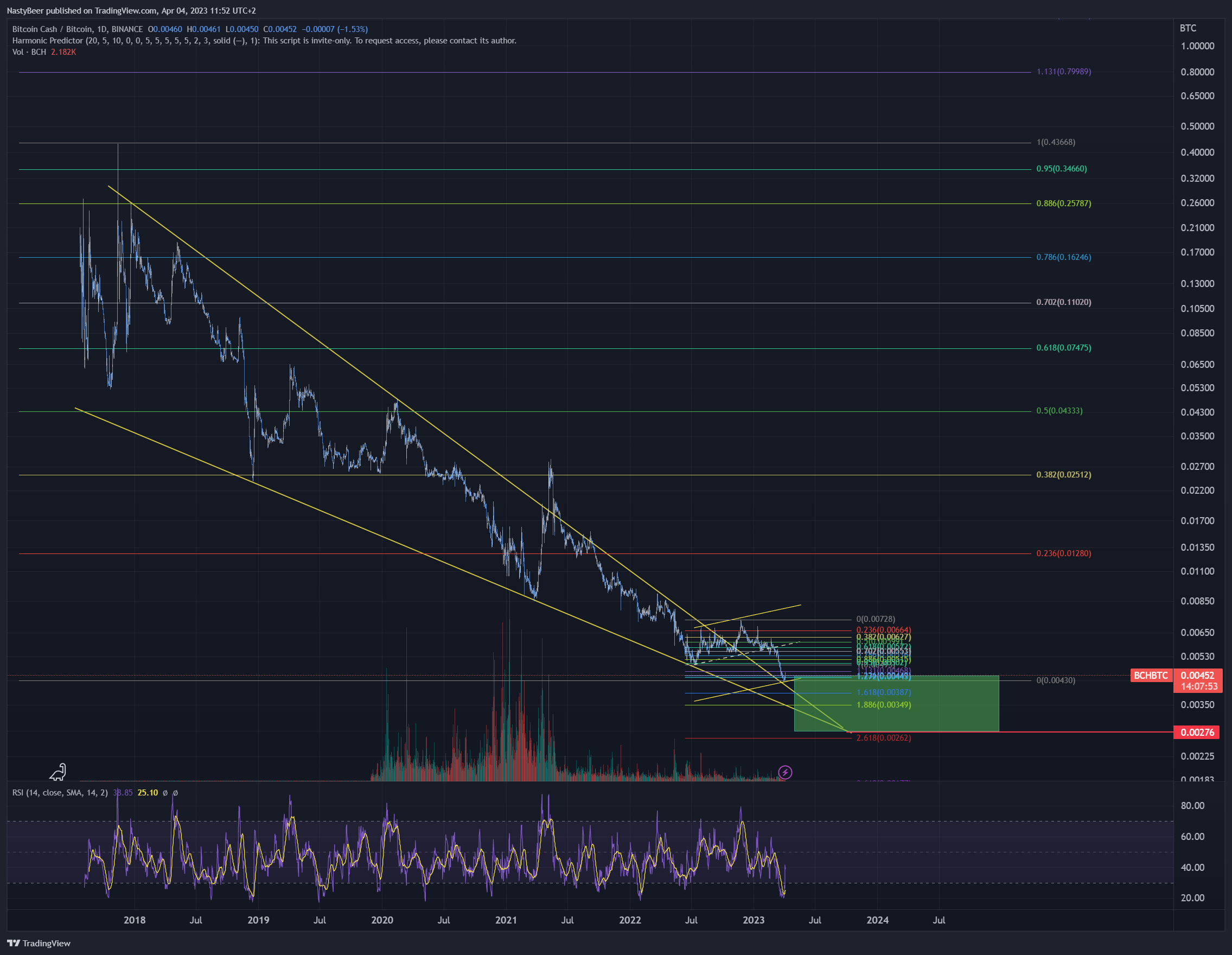This screenshot has height=955, width=1232.
Task: Click 0.01100 on the price scale
Action: [1198, 571]
